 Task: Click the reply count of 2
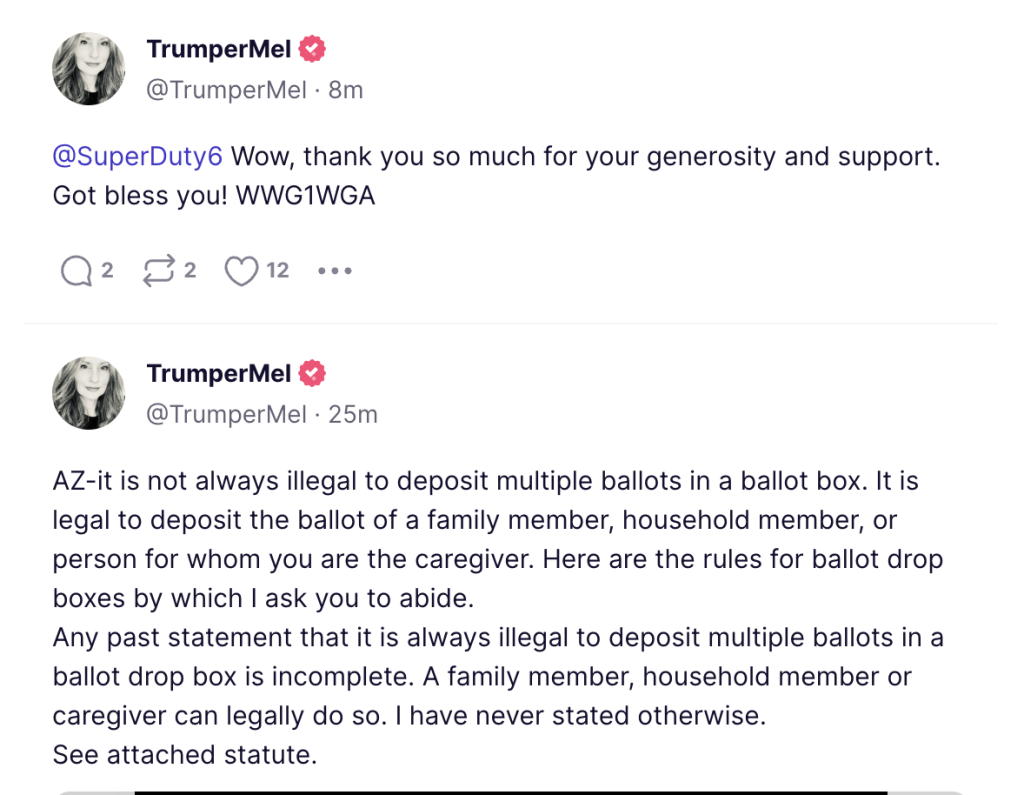click(107, 271)
